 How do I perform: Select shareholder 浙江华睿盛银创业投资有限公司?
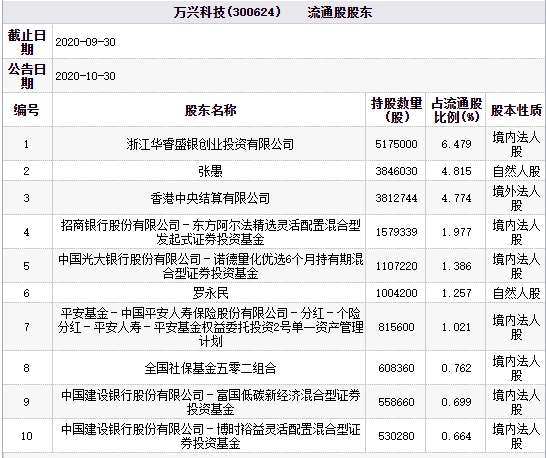(x=210, y=144)
